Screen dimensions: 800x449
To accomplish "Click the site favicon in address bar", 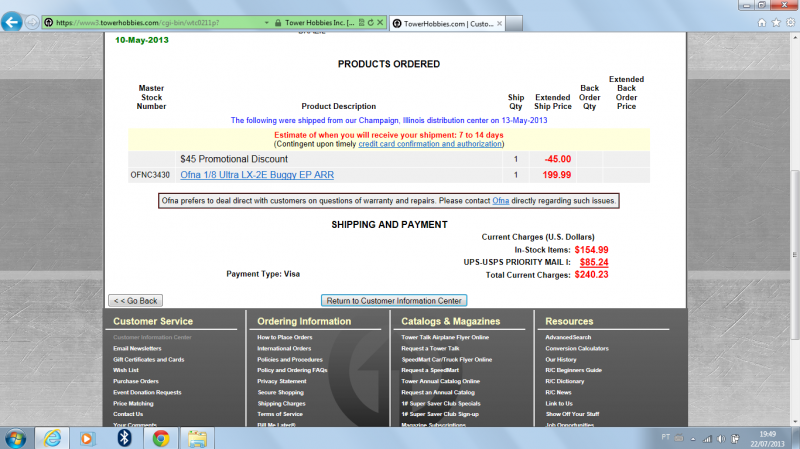I will (48, 22).
